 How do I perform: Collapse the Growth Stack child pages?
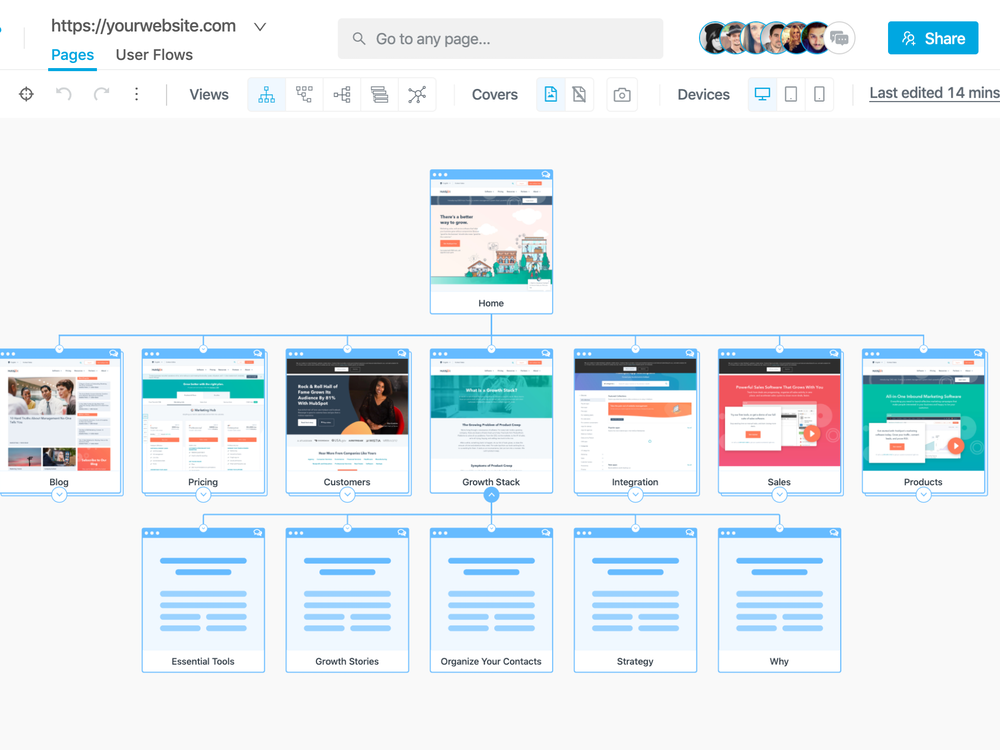pos(491,495)
